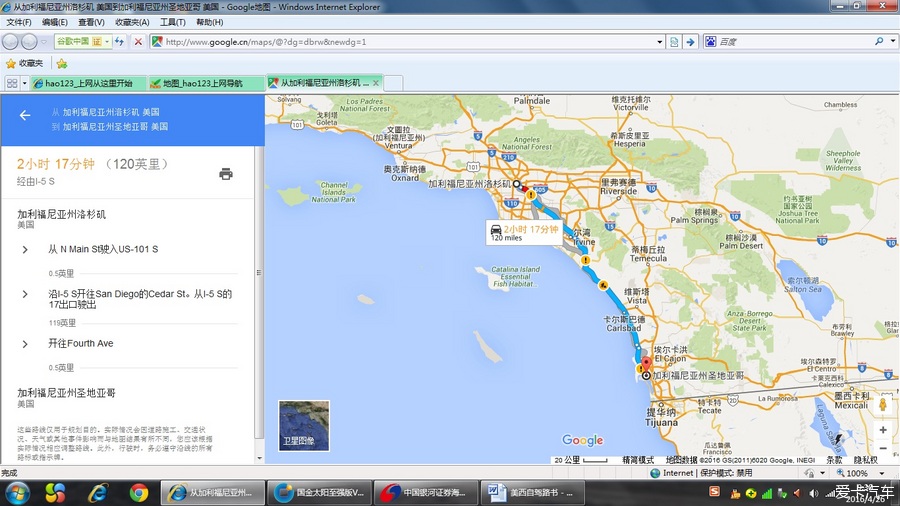Zoom in on the map with the plus button
The height and width of the screenshot is (506, 900).
tap(883, 430)
